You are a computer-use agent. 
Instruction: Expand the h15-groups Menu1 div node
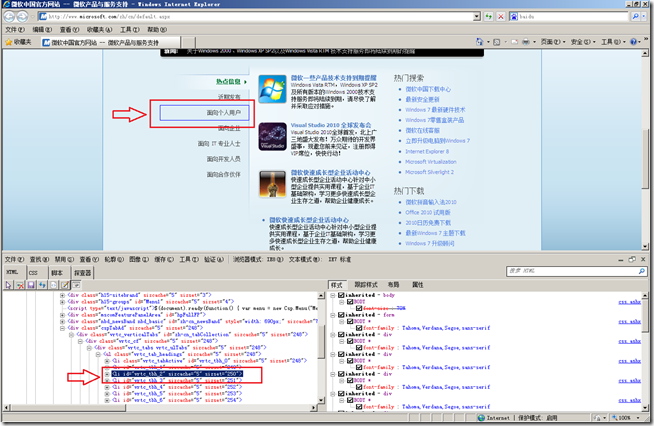[x=63, y=301]
